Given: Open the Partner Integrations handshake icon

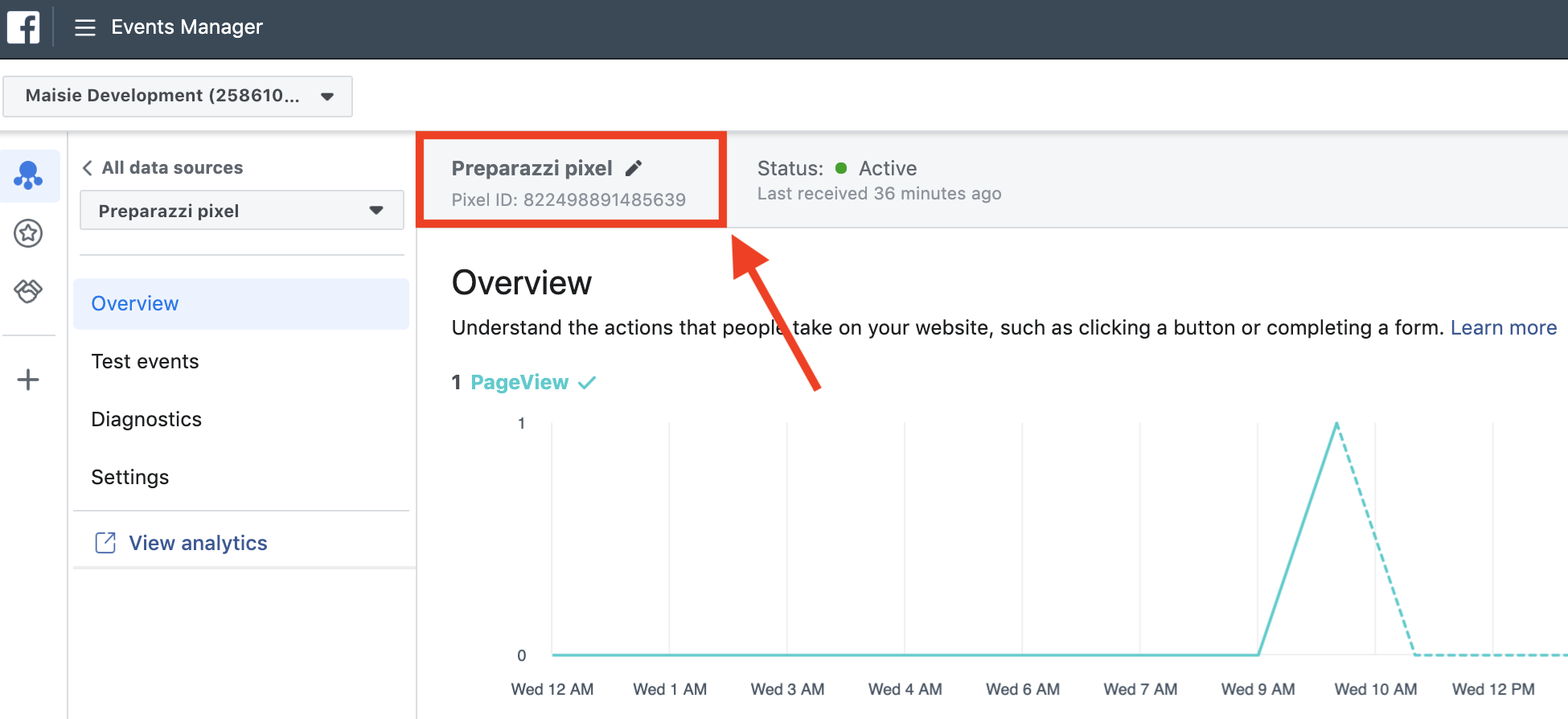Looking at the screenshot, I should (28, 290).
